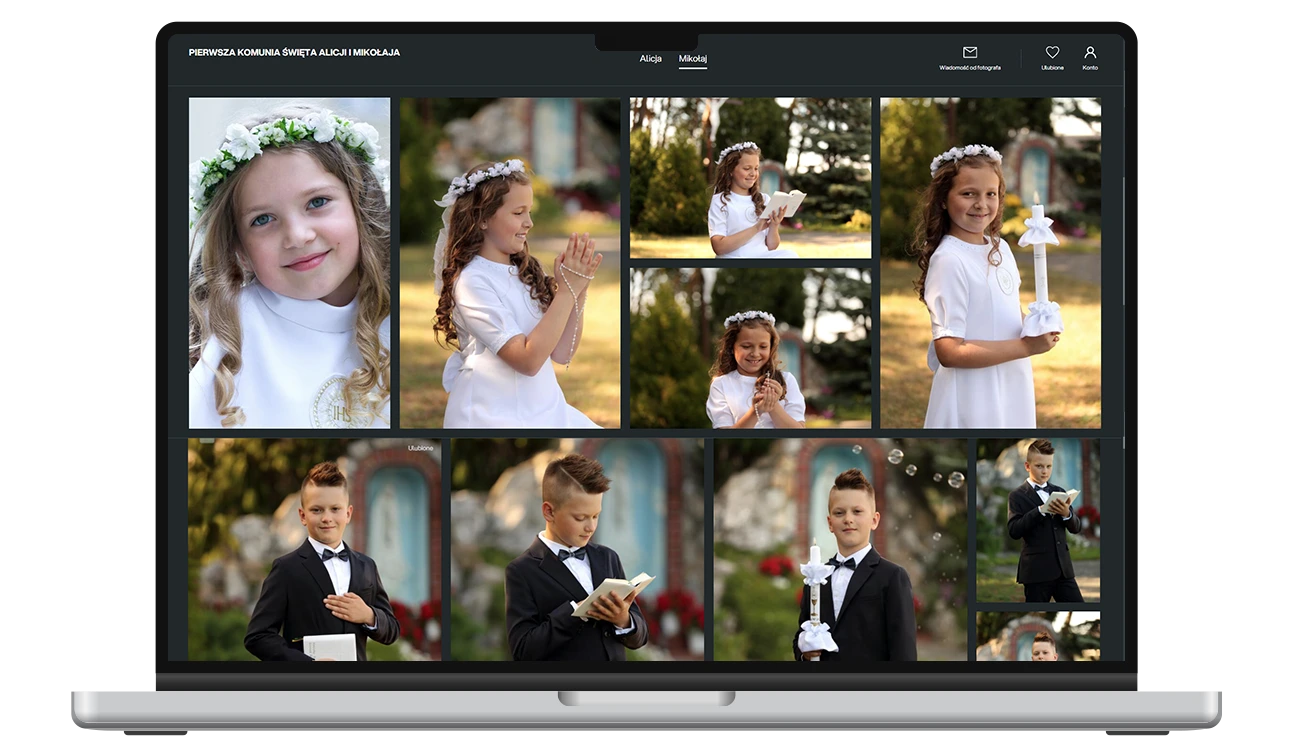Open photo of boy with hand on chest
The height and width of the screenshot is (756, 1293).
click(x=314, y=549)
